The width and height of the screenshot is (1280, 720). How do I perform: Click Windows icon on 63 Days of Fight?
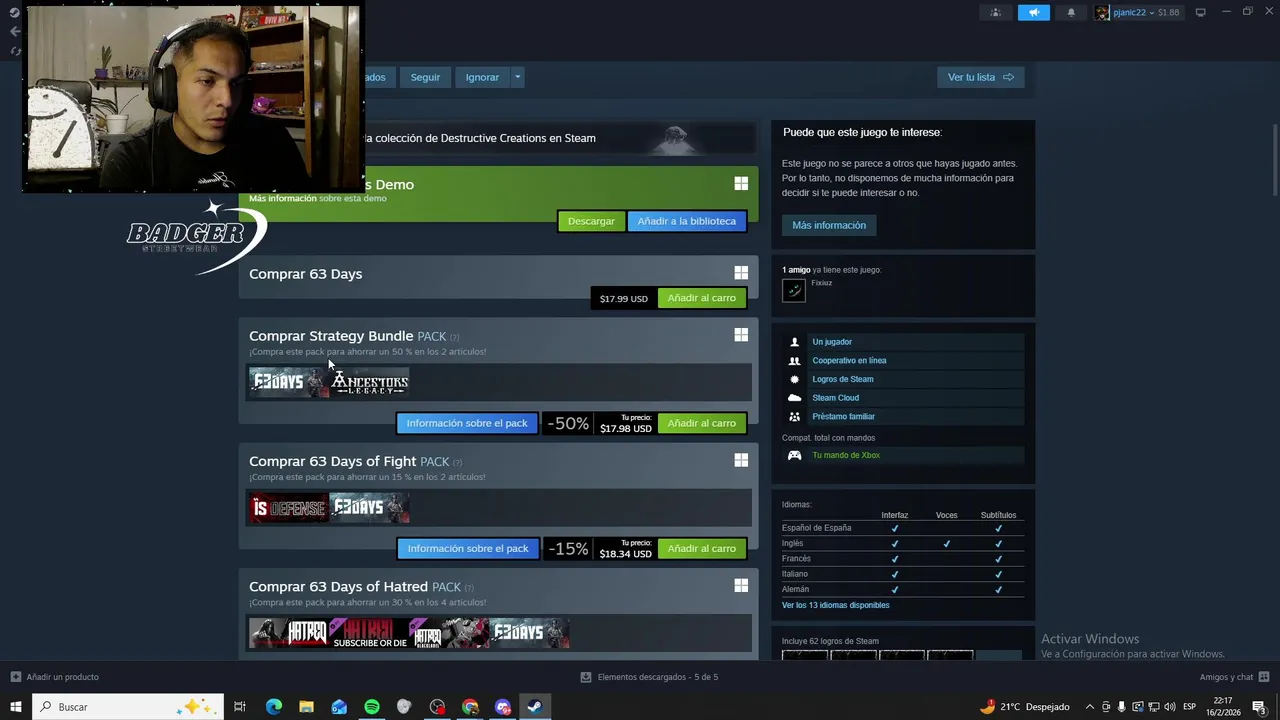coord(741,460)
